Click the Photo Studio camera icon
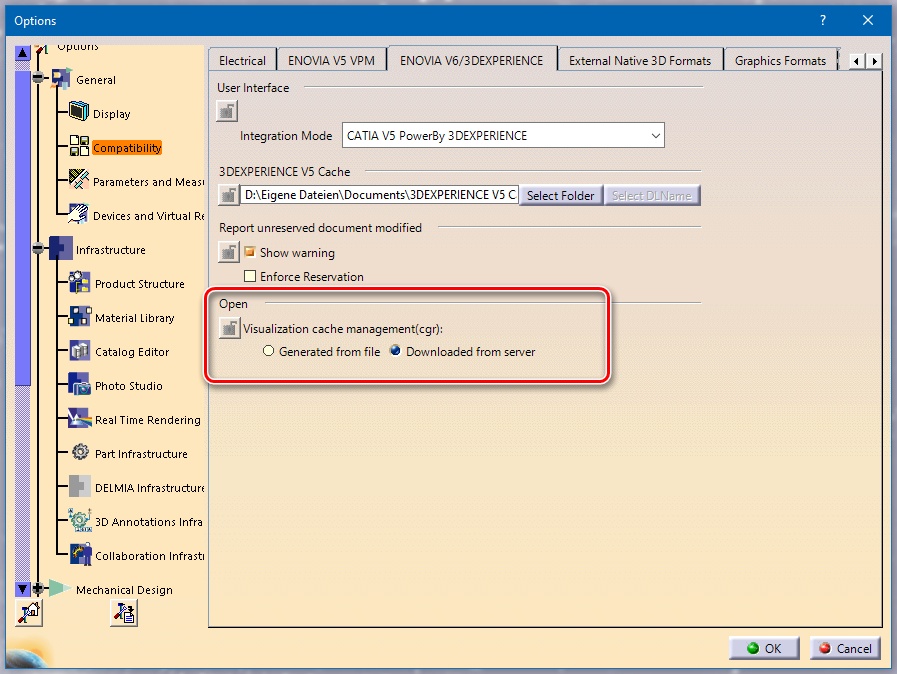Screen dimensions: 897x674 [x=79, y=384]
